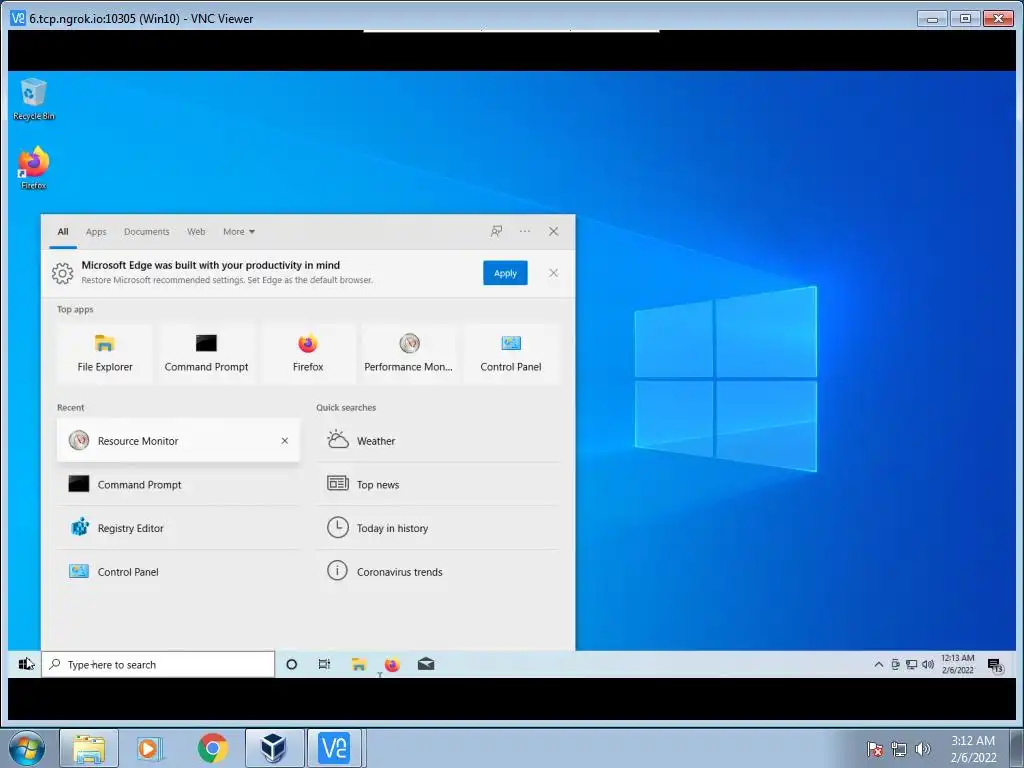Open the Firefox desktop shortcut
The image size is (1024, 768).
(x=33, y=168)
